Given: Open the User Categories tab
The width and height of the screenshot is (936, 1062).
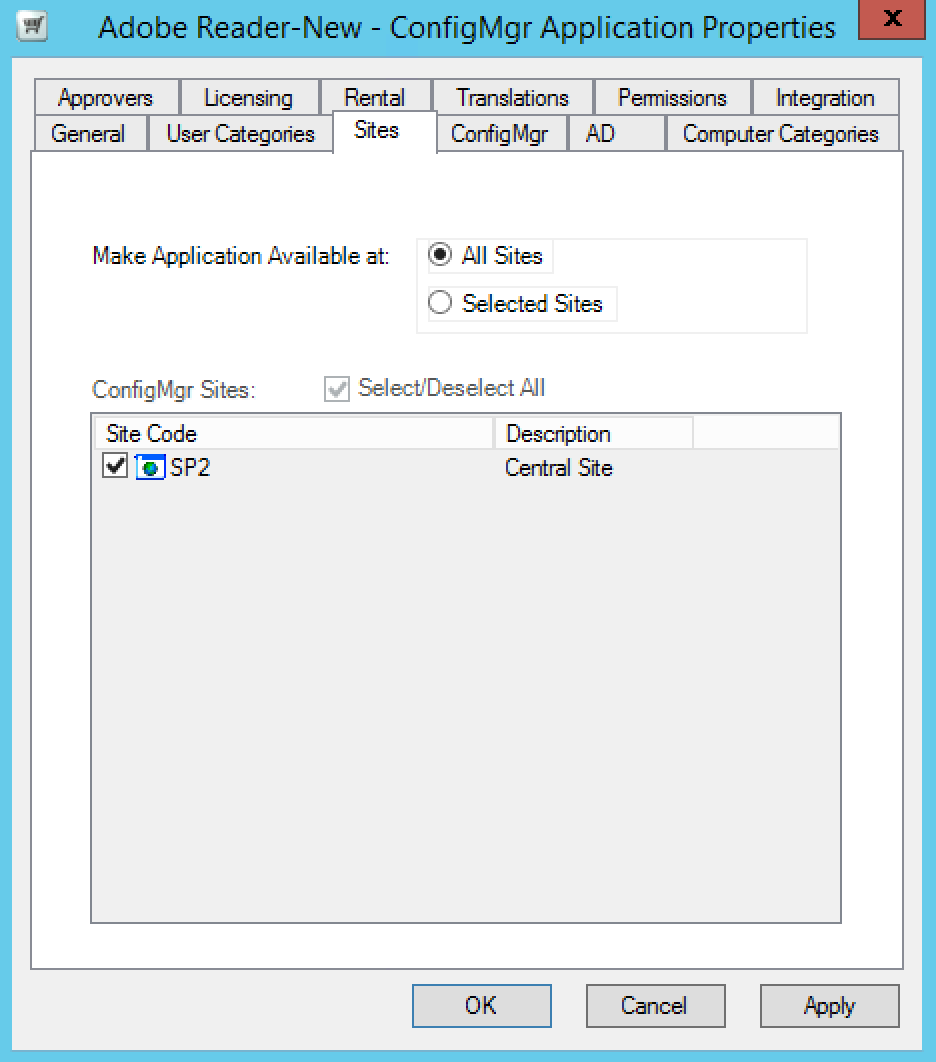Looking at the screenshot, I should (x=240, y=134).
